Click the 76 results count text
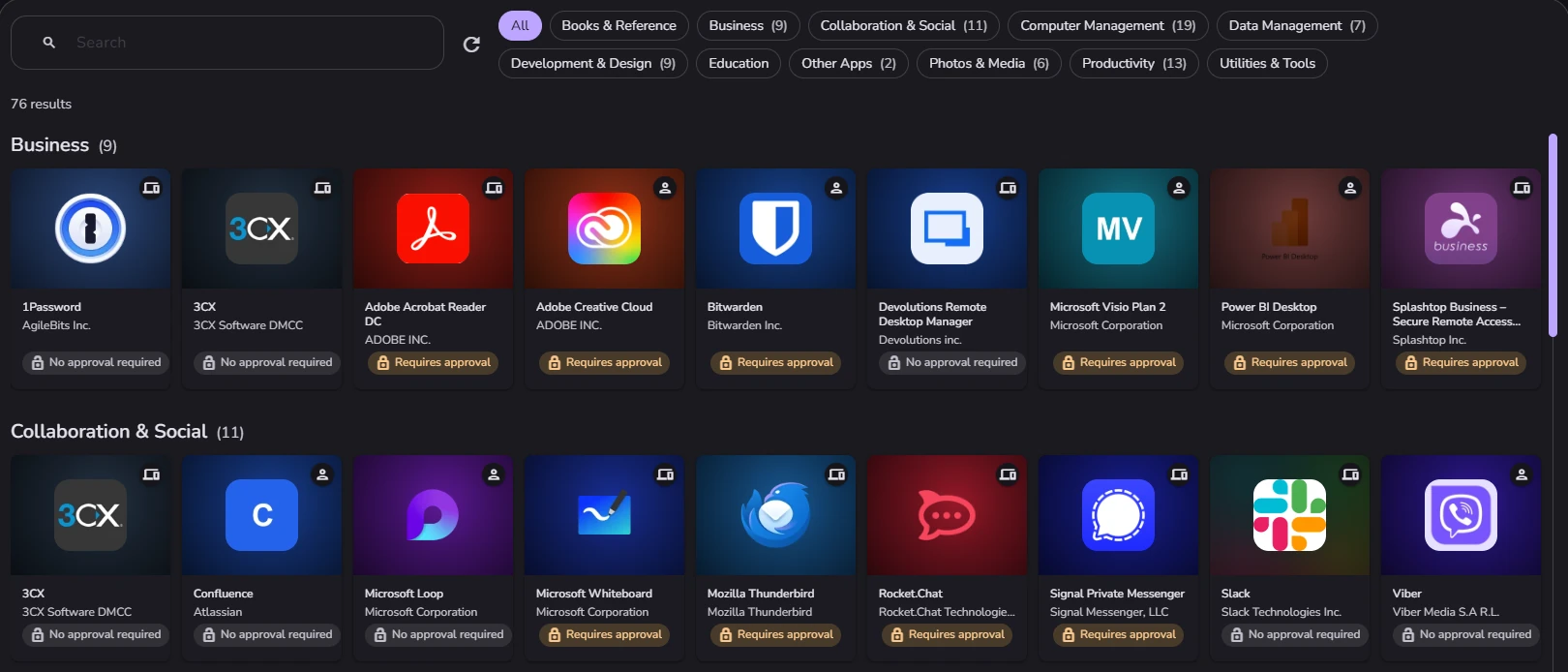1568x672 pixels. click(41, 104)
